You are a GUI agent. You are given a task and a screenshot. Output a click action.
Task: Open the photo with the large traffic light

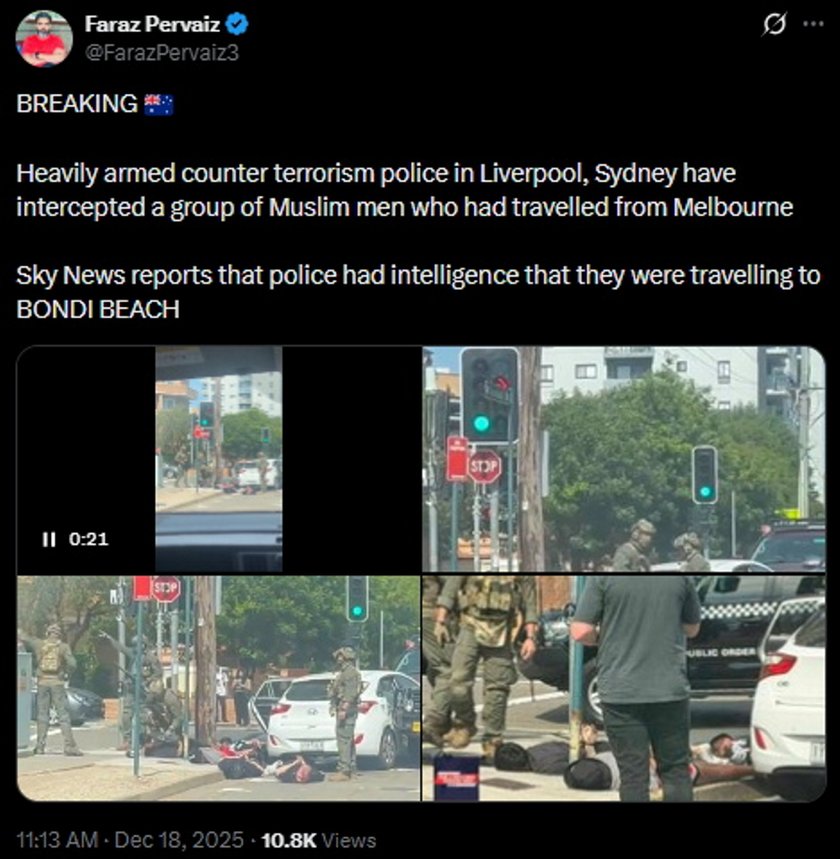click(624, 459)
